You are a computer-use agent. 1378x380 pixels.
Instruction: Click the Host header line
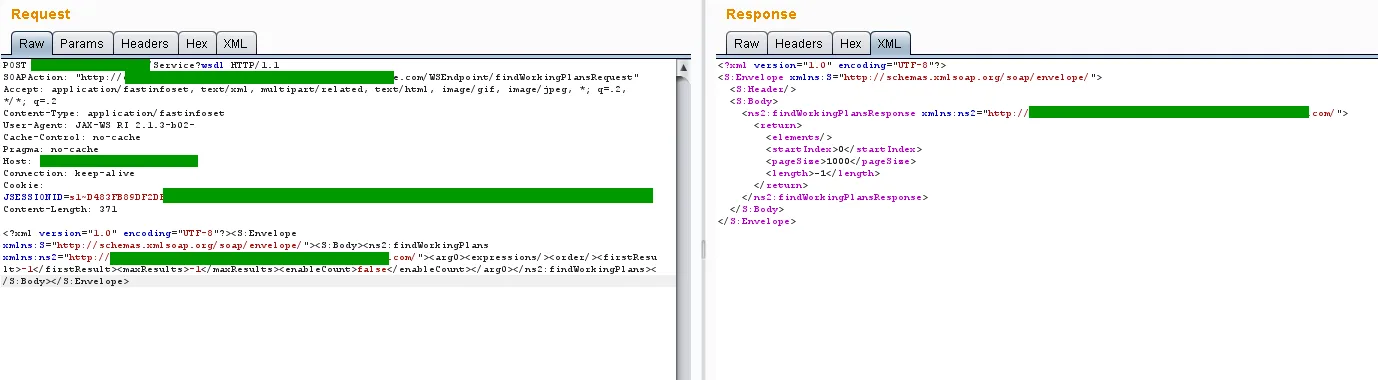click(100, 161)
